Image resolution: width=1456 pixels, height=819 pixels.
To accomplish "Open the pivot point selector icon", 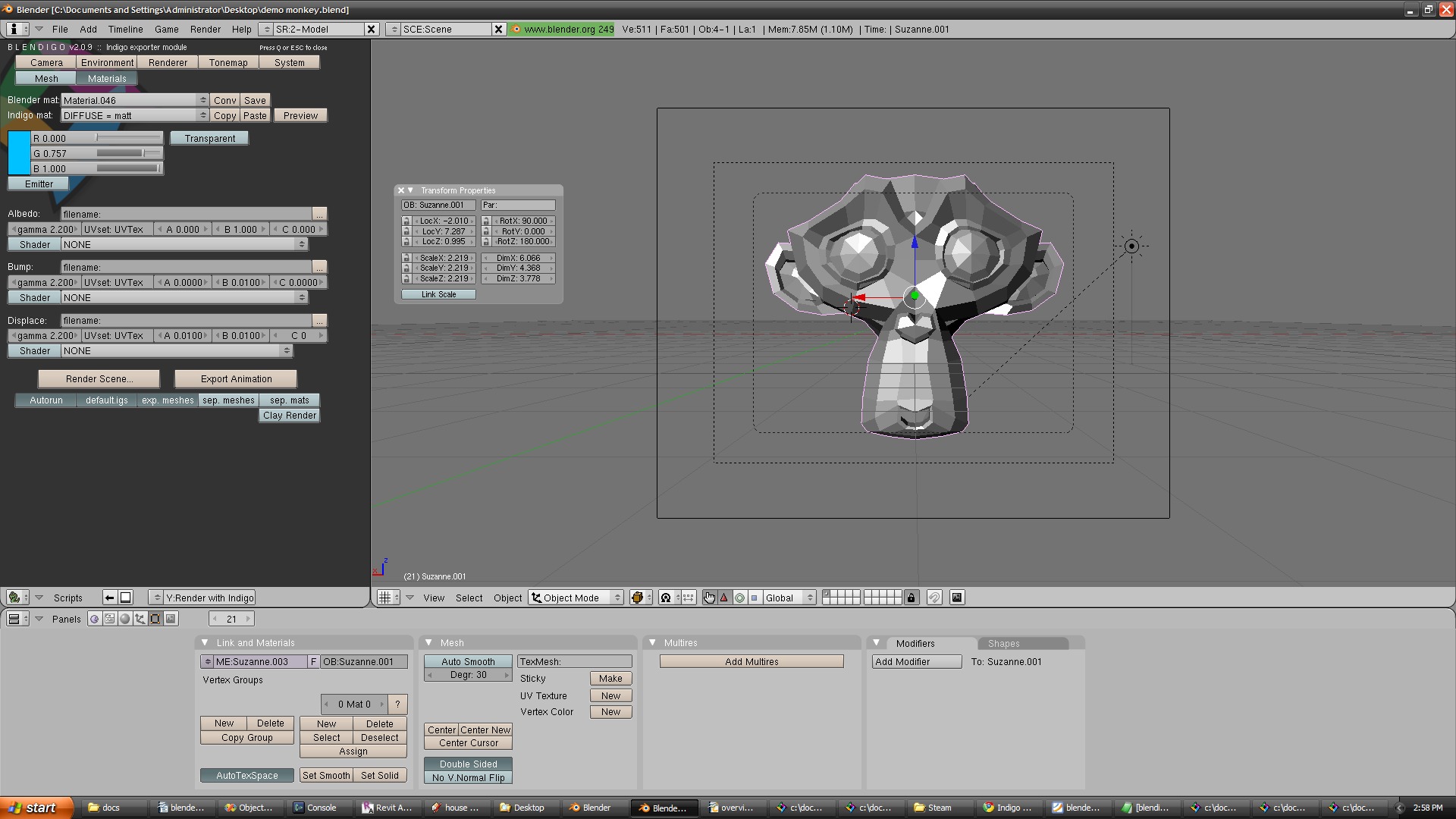I will click(x=670, y=598).
